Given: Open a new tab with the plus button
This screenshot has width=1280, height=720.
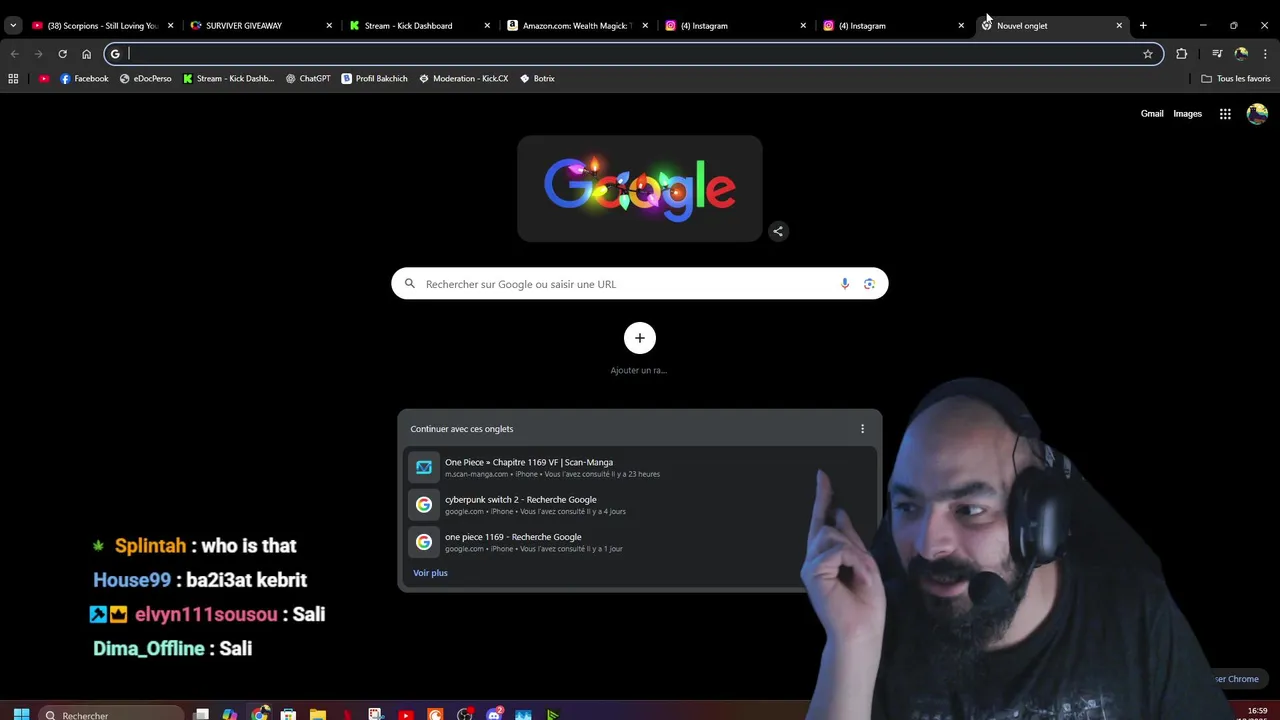Looking at the screenshot, I should [1143, 25].
